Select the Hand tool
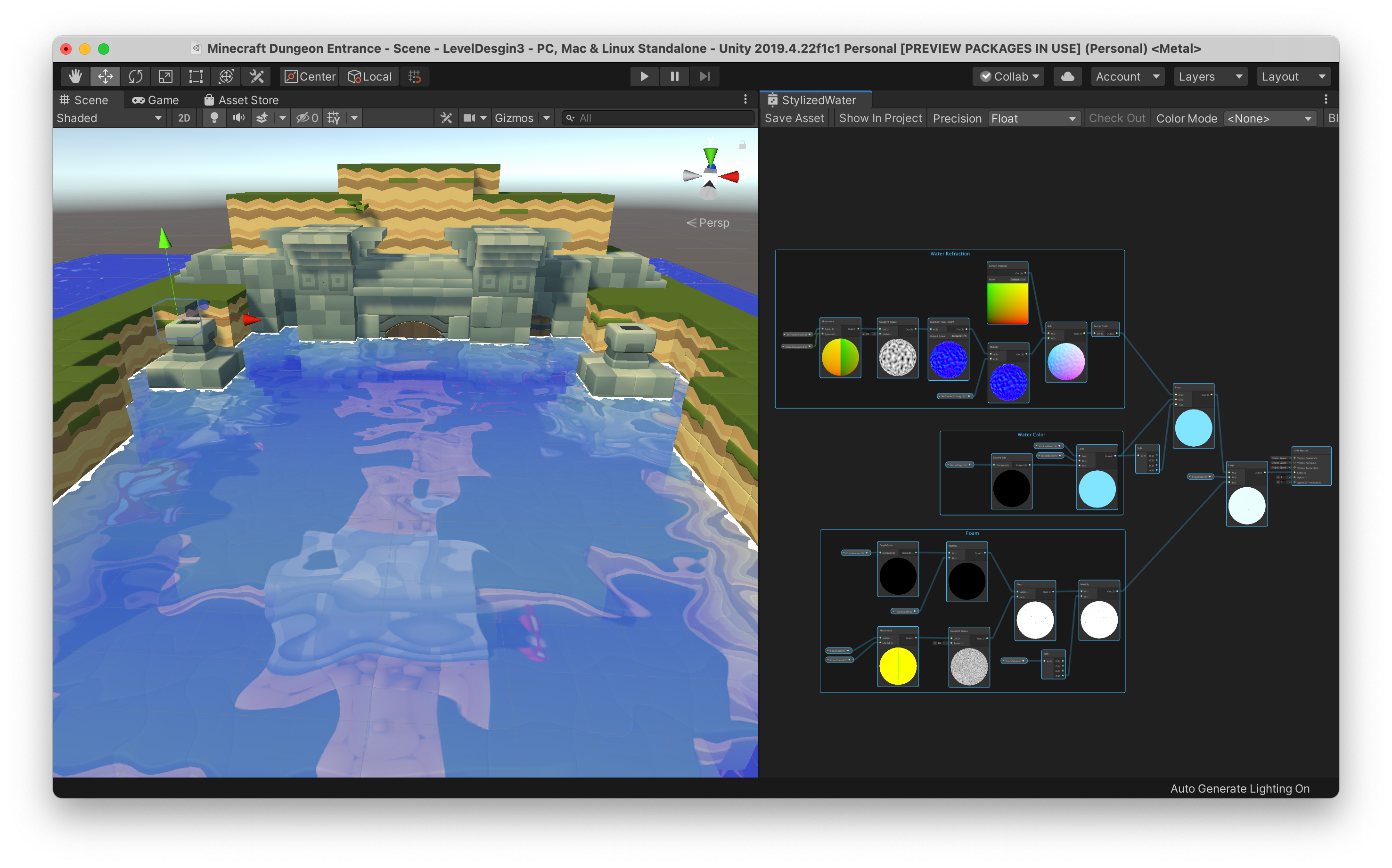 (75, 76)
